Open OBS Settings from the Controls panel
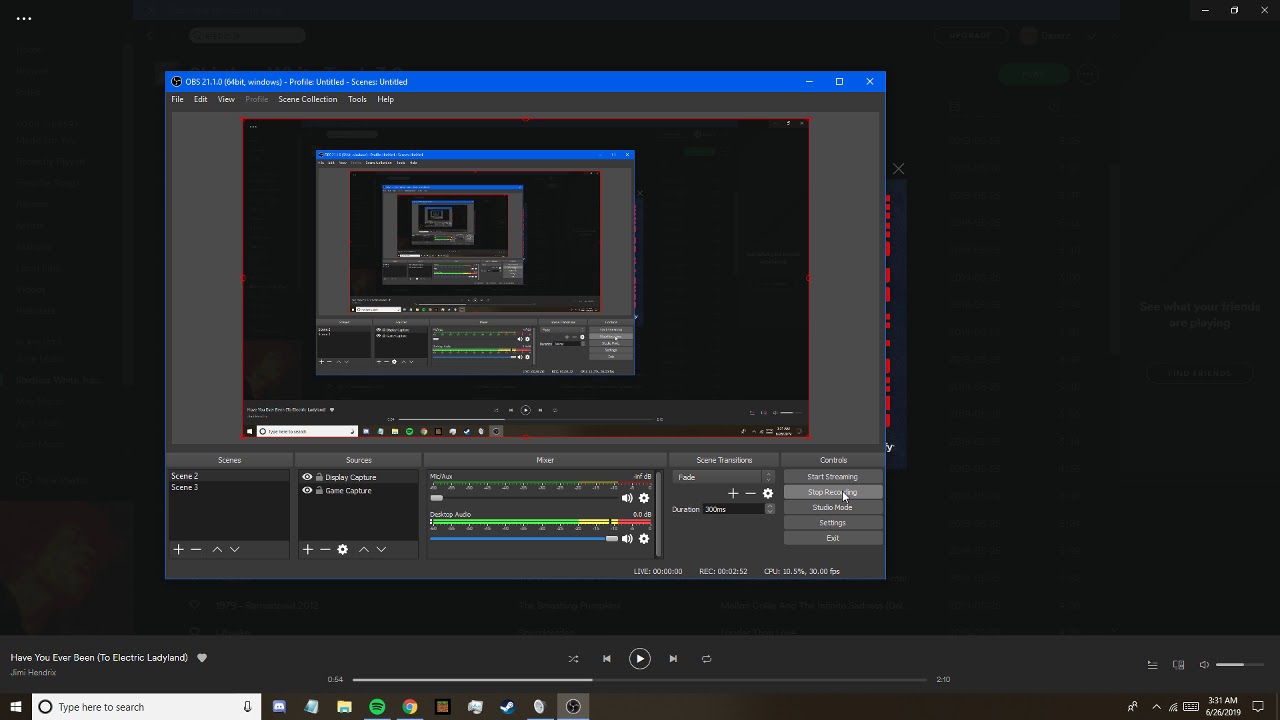1280x720 pixels. 833,523
